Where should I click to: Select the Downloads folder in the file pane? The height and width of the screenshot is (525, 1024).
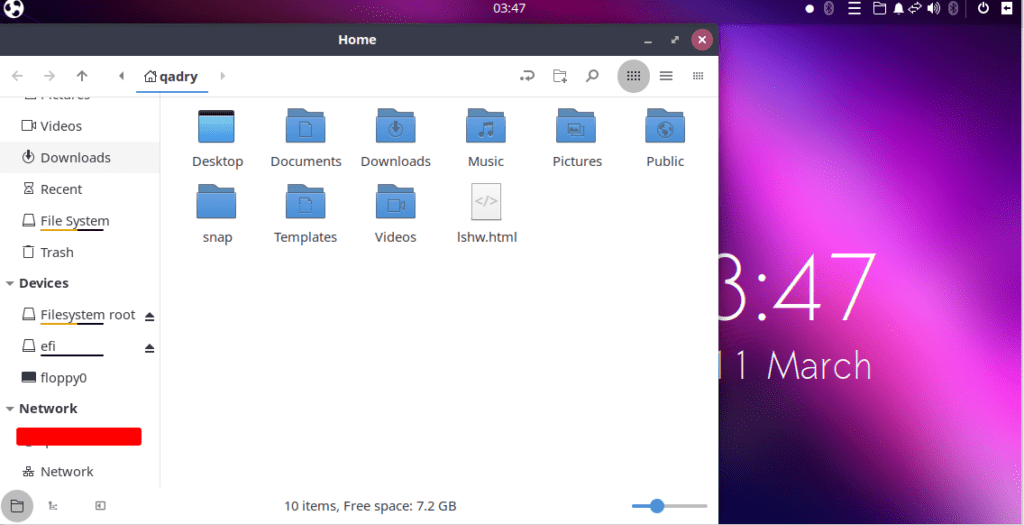point(395,125)
